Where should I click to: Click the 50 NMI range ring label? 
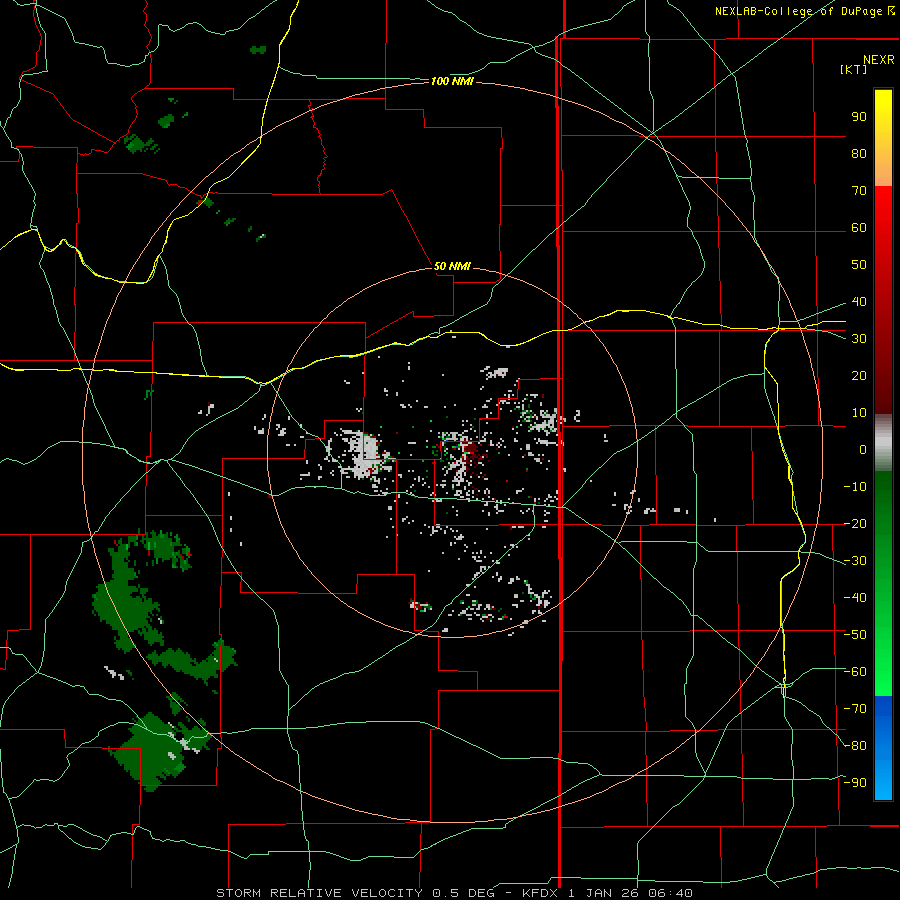(x=452, y=266)
